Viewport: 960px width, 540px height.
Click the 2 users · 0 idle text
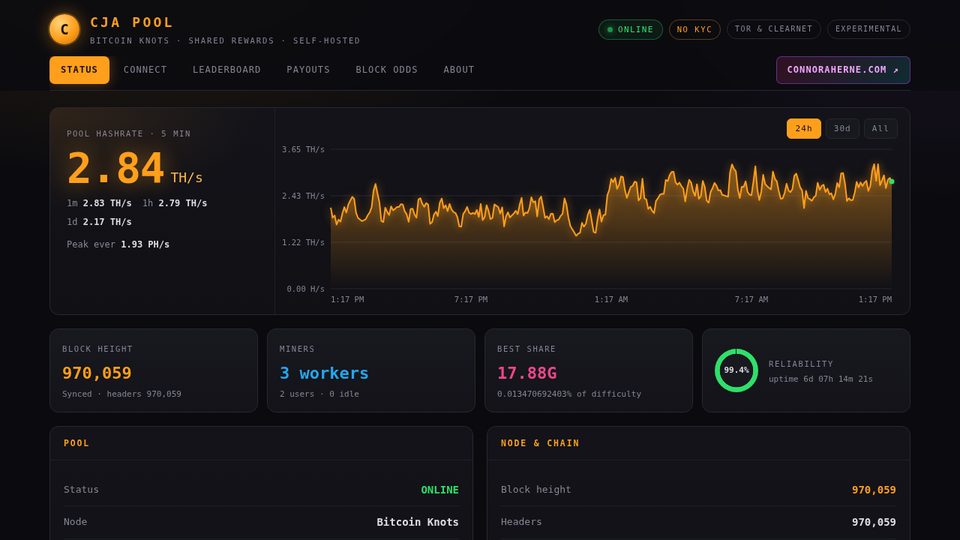coord(320,394)
